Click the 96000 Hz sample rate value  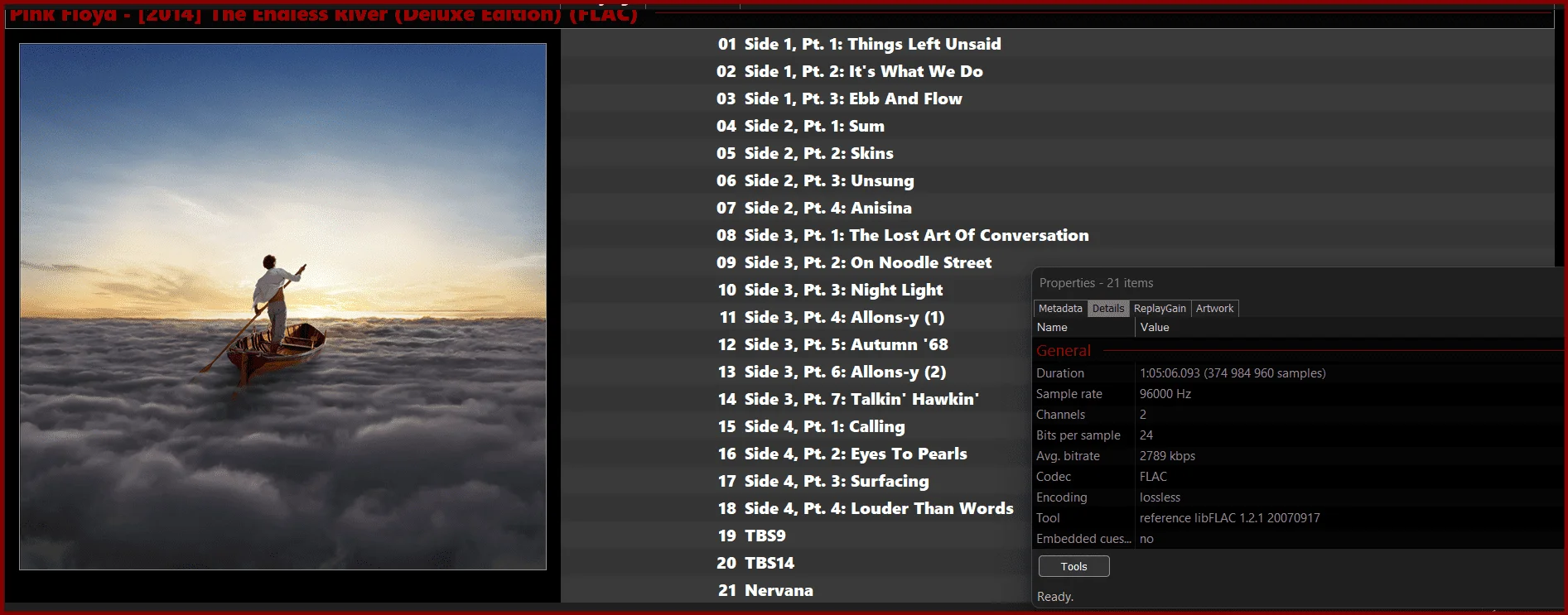pos(1165,394)
